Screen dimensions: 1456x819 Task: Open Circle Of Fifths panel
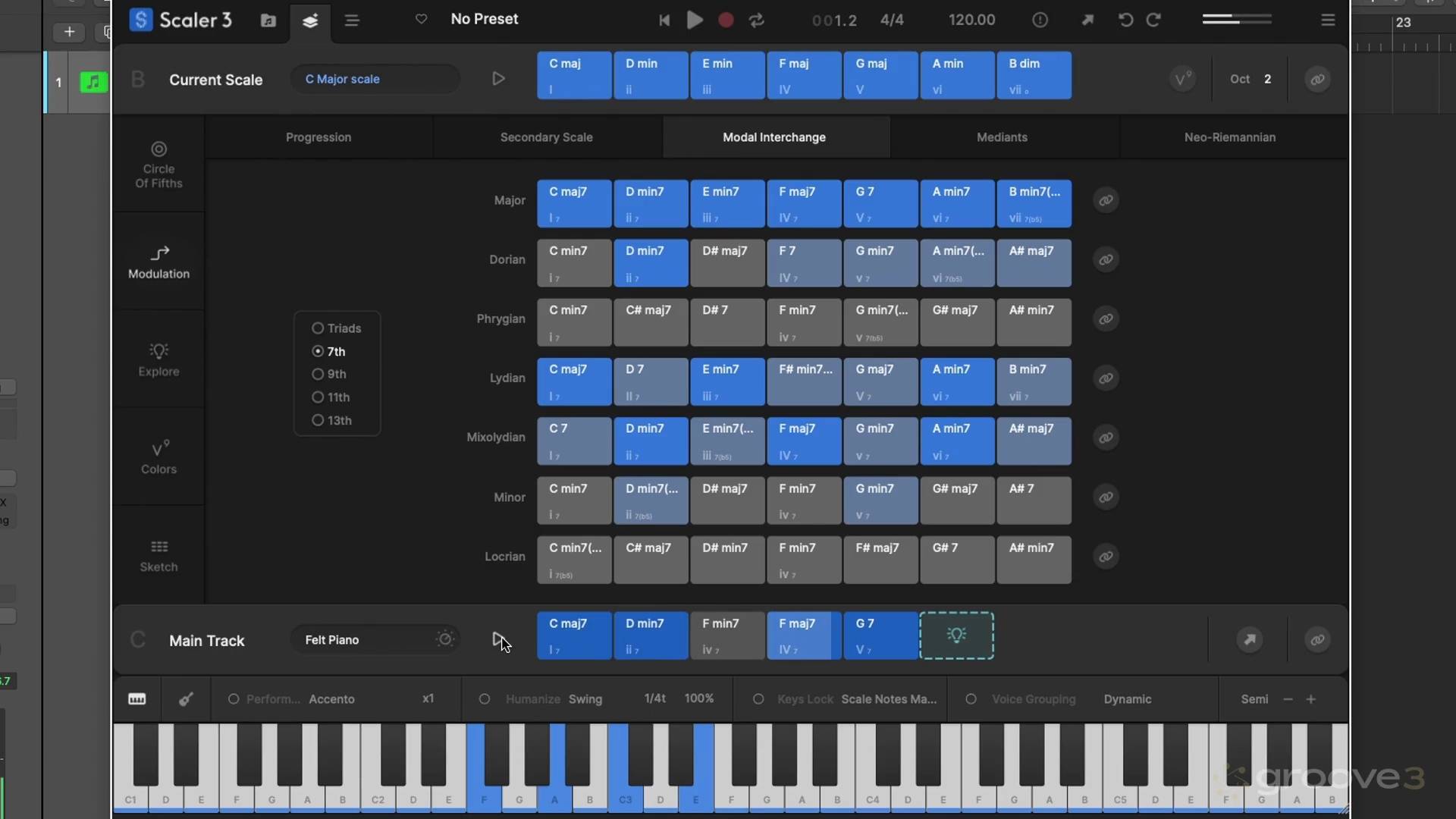tap(158, 165)
